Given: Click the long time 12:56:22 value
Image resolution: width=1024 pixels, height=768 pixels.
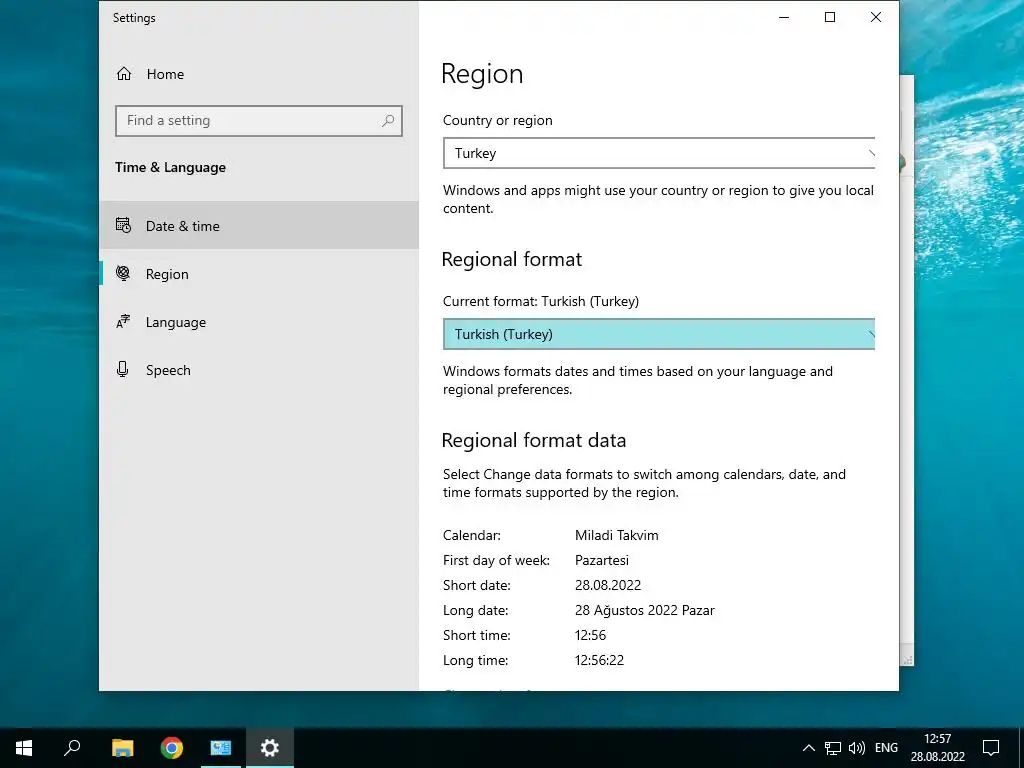Looking at the screenshot, I should click(x=600, y=660).
